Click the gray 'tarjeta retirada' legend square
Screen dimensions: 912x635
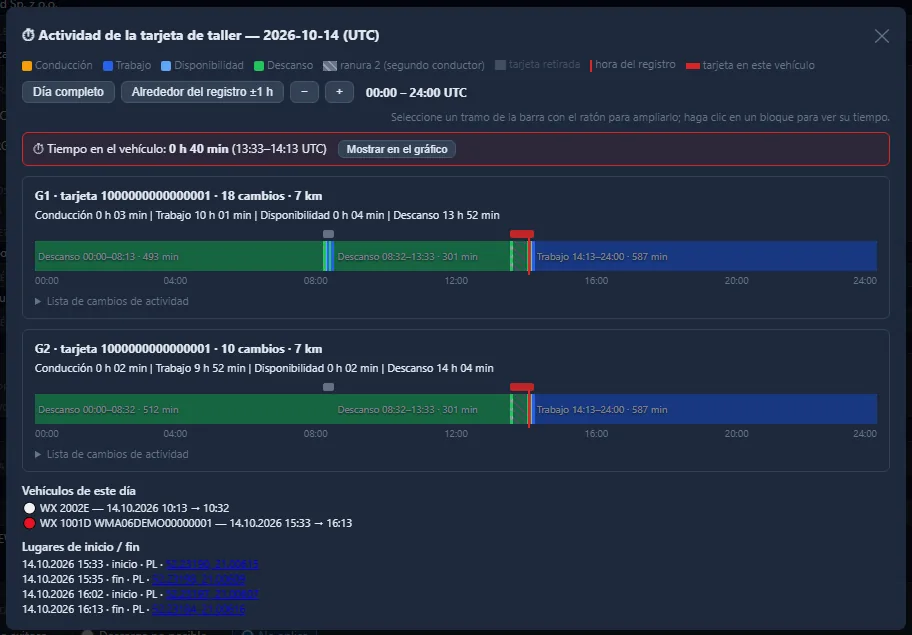500,65
